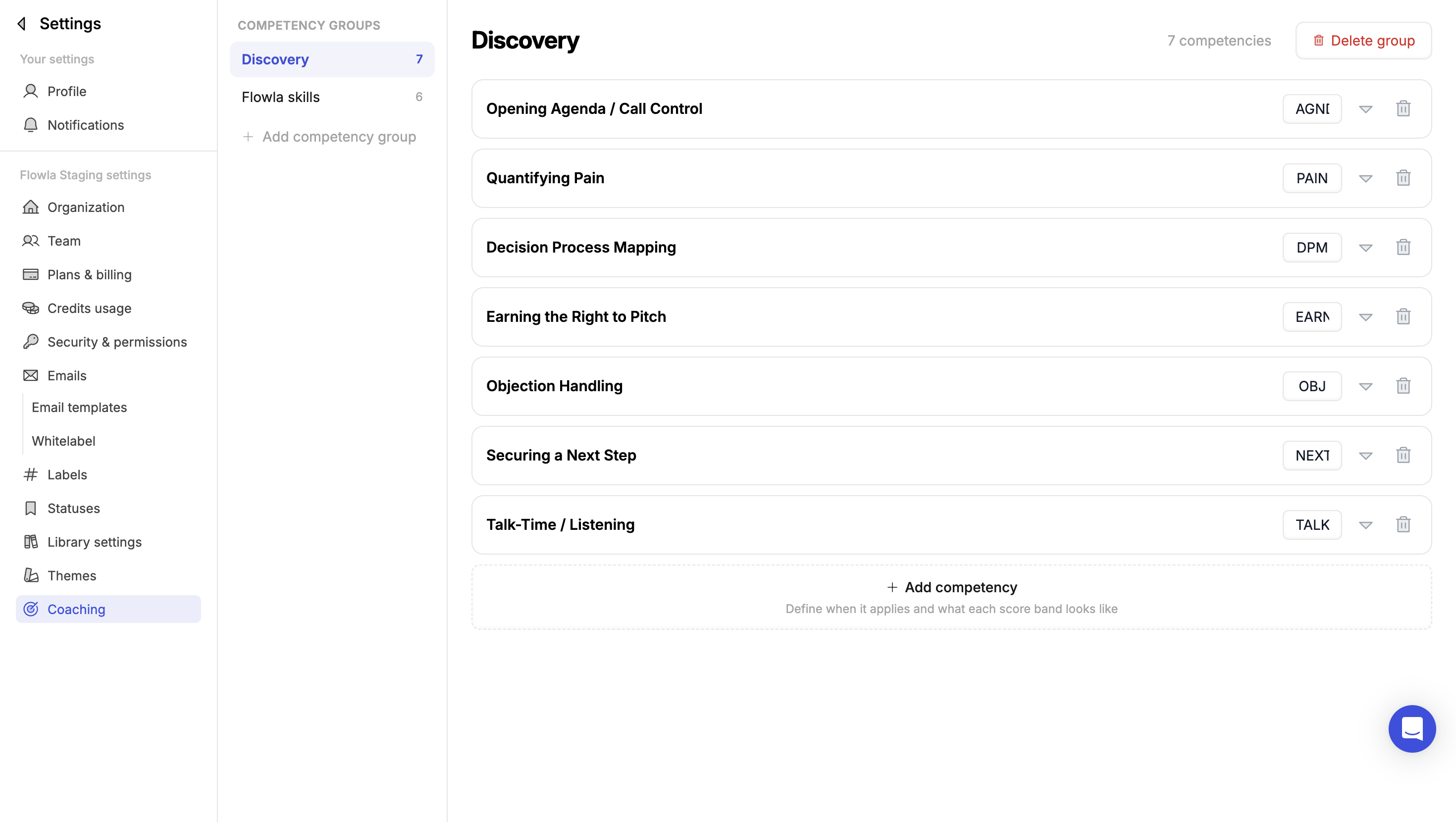
Task: Edit the AGNI code field
Action: pyautogui.click(x=1312, y=109)
